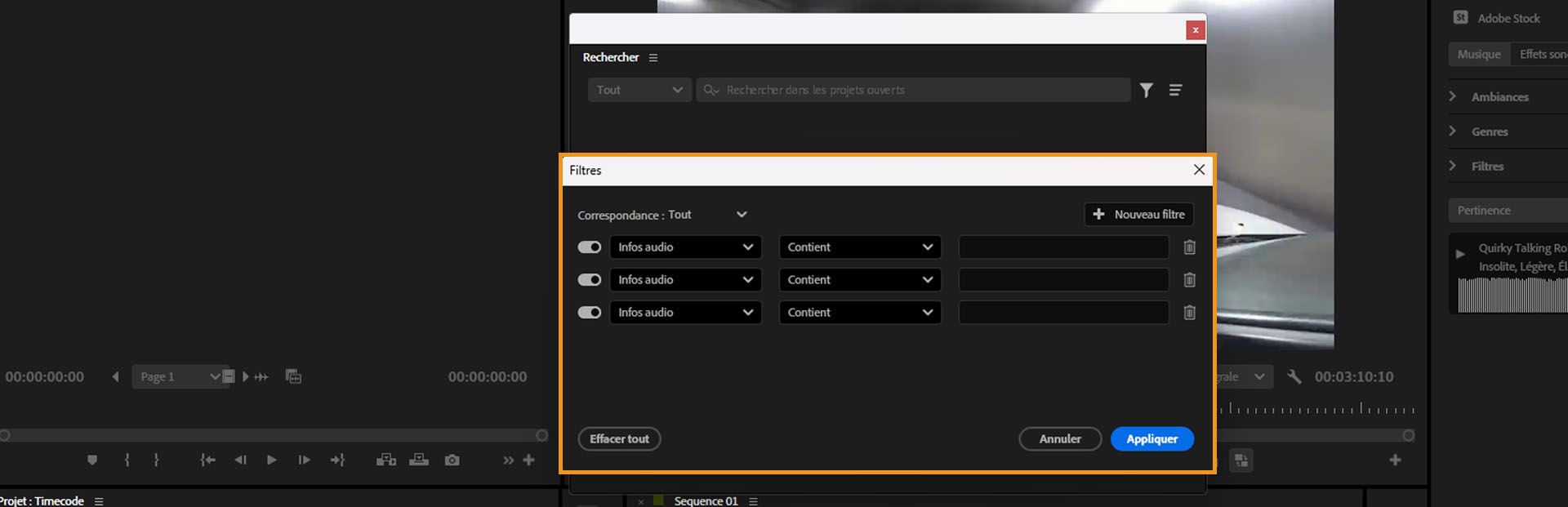
Task: Go to In point in source monitor
Action: pyautogui.click(x=207, y=460)
